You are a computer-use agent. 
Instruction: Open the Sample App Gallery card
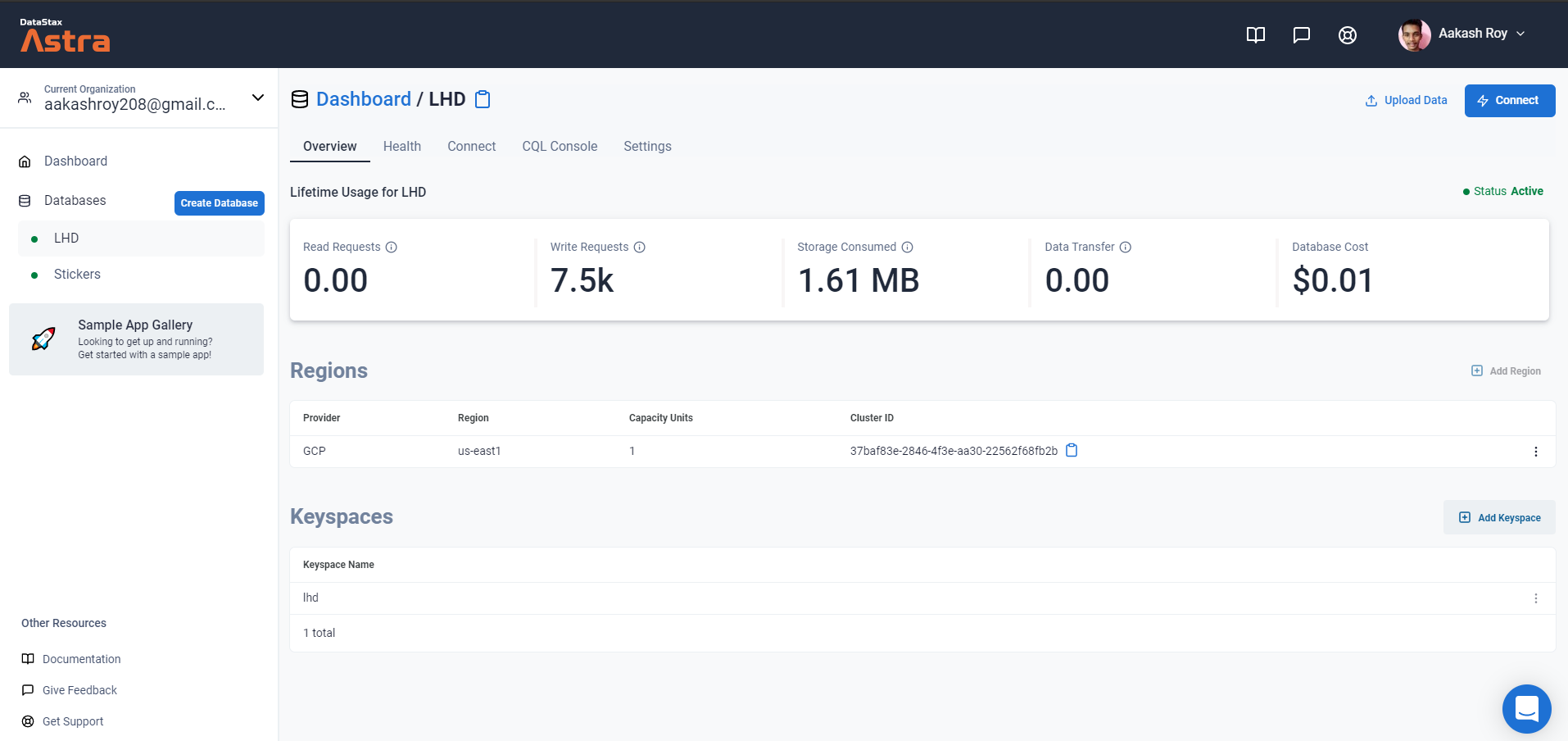coord(136,339)
